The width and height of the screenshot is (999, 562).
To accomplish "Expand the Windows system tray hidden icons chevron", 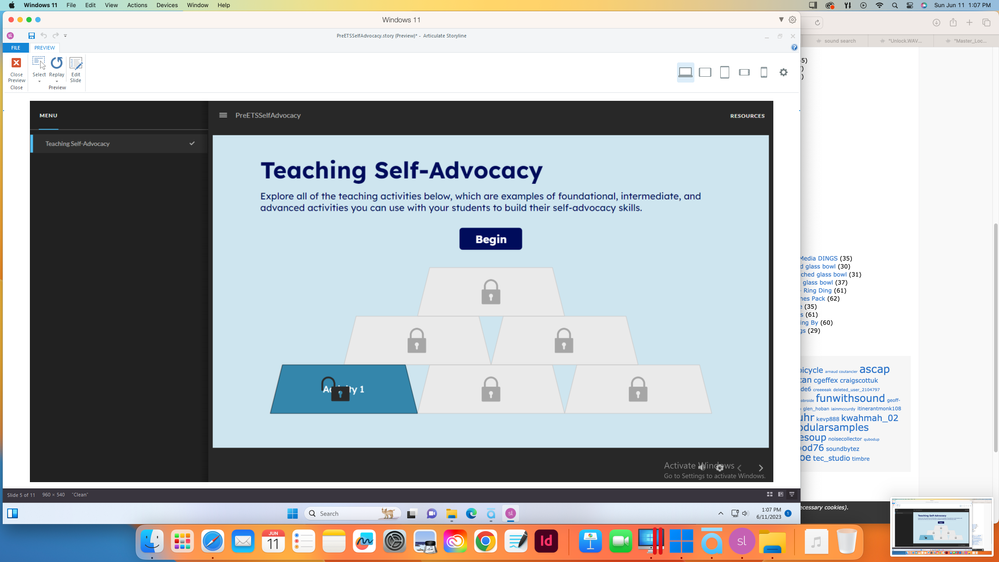I will coord(721,514).
